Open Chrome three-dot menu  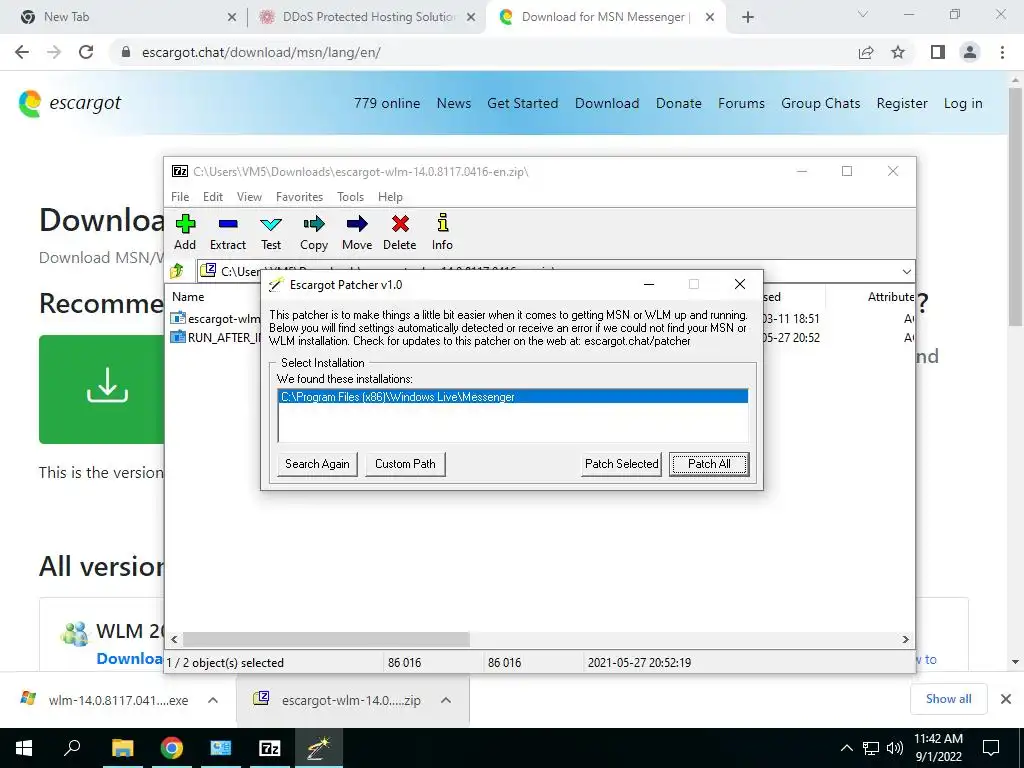tap(1002, 52)
